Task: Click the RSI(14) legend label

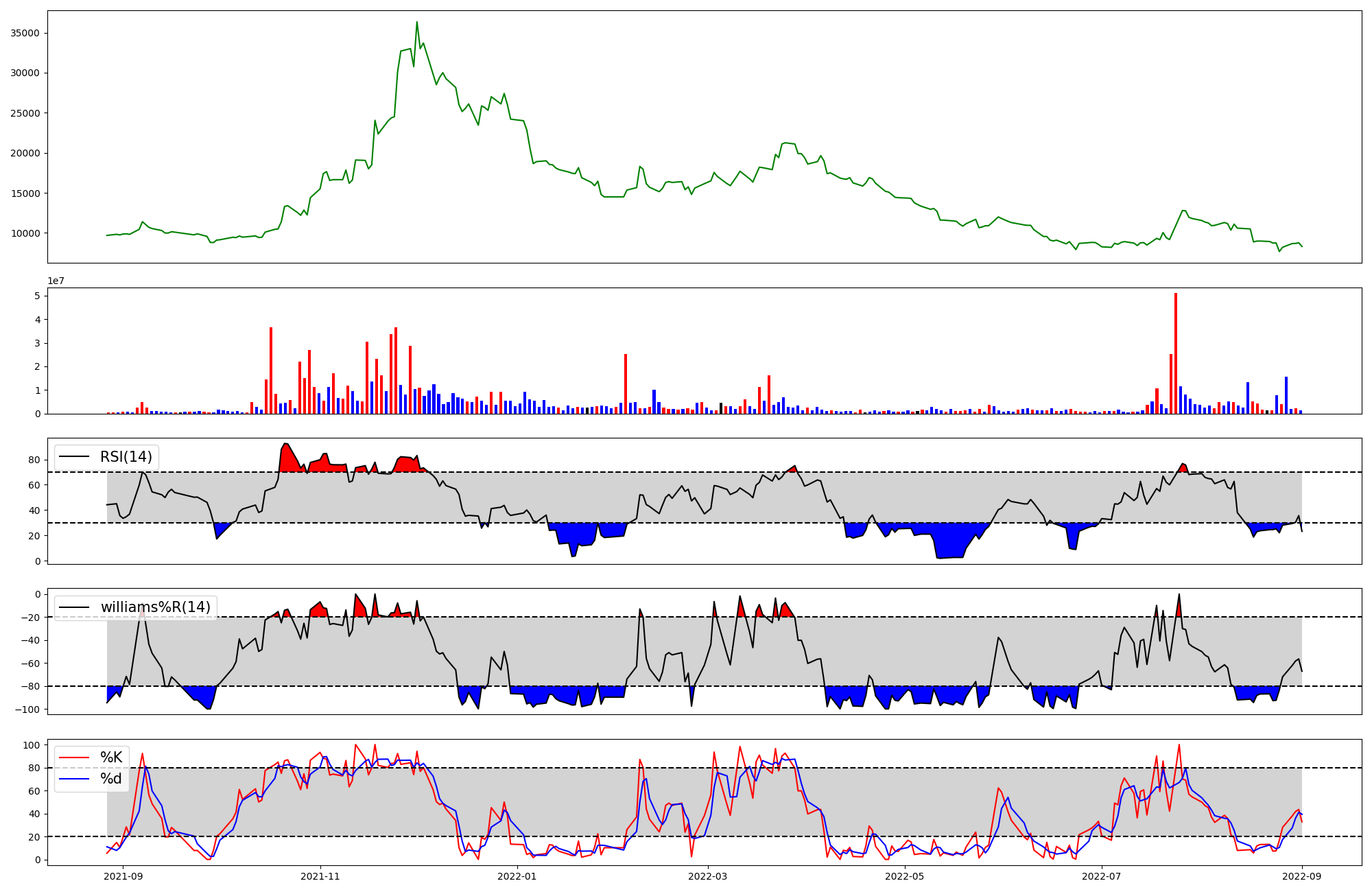Action: tap(126, 457)
